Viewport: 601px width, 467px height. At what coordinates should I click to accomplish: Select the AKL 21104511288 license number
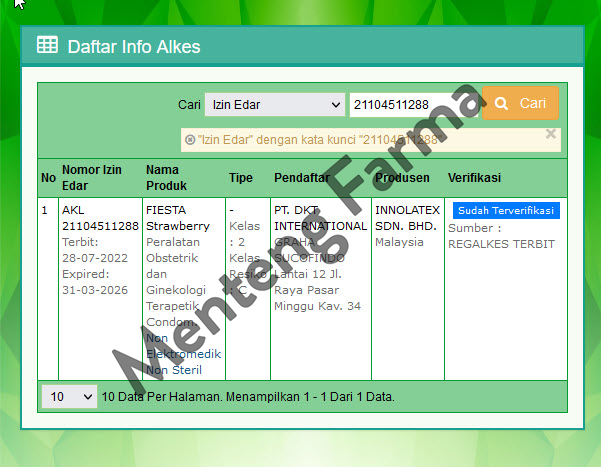click(x=100, y=219)
